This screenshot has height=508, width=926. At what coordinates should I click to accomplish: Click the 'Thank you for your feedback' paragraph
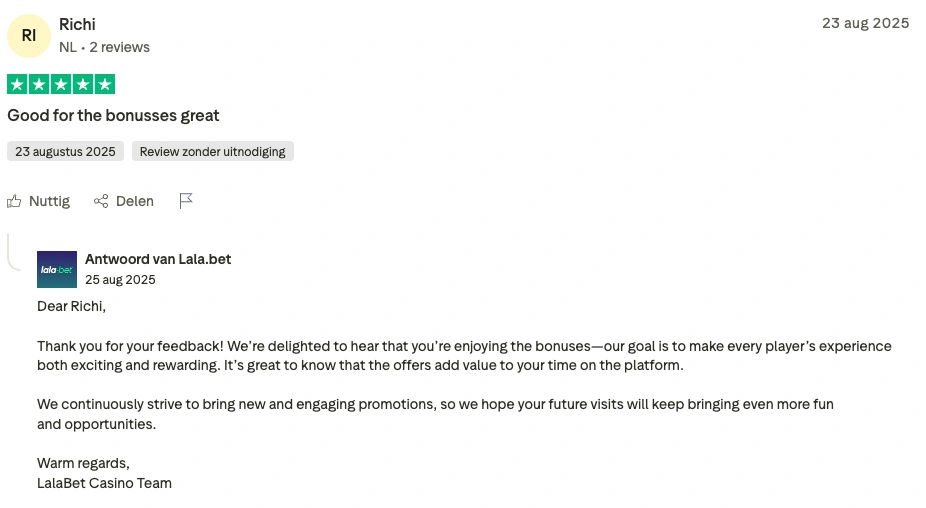(464, 356)
